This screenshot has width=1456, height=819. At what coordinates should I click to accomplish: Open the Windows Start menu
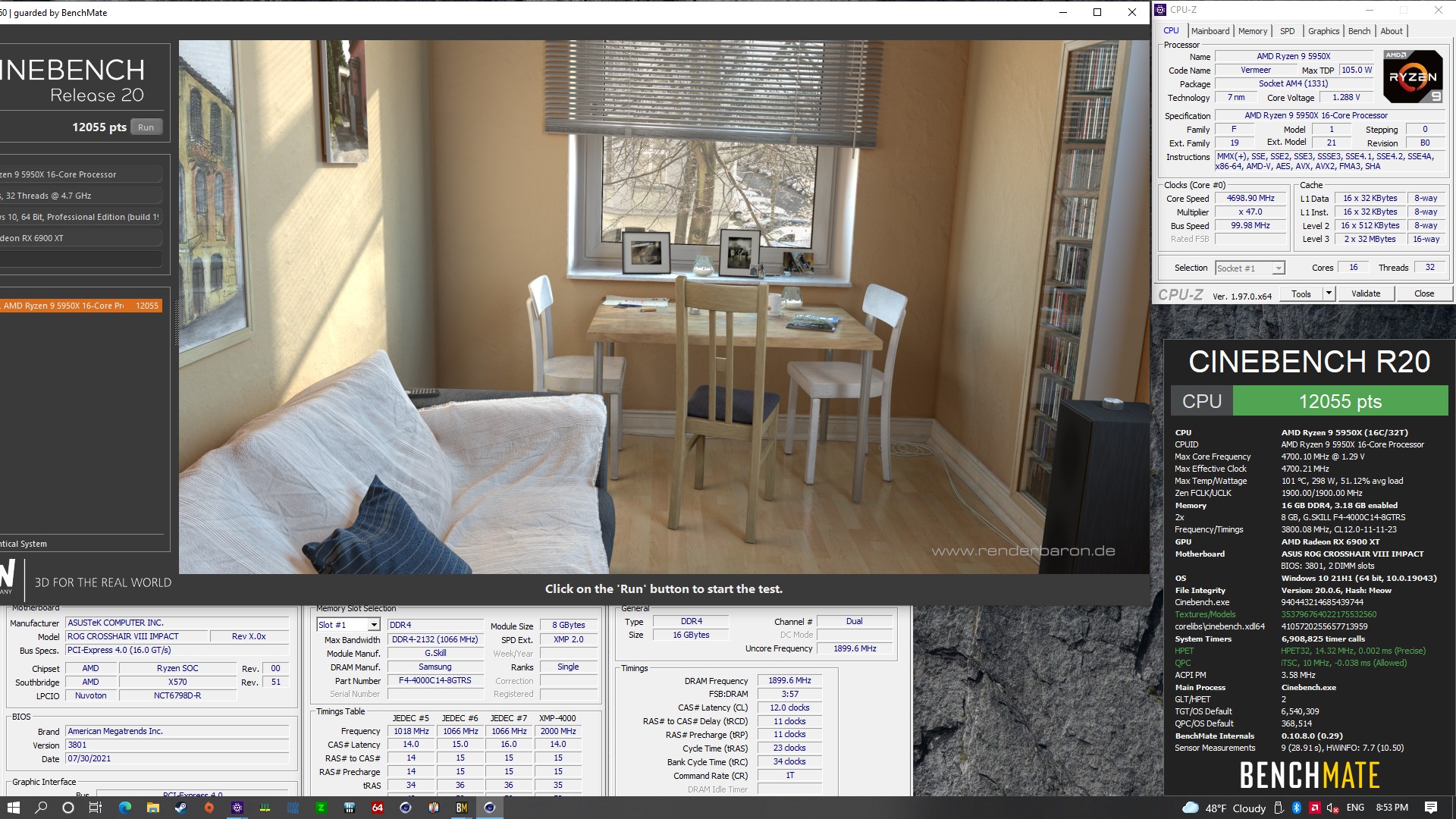(x=13, y=808)
